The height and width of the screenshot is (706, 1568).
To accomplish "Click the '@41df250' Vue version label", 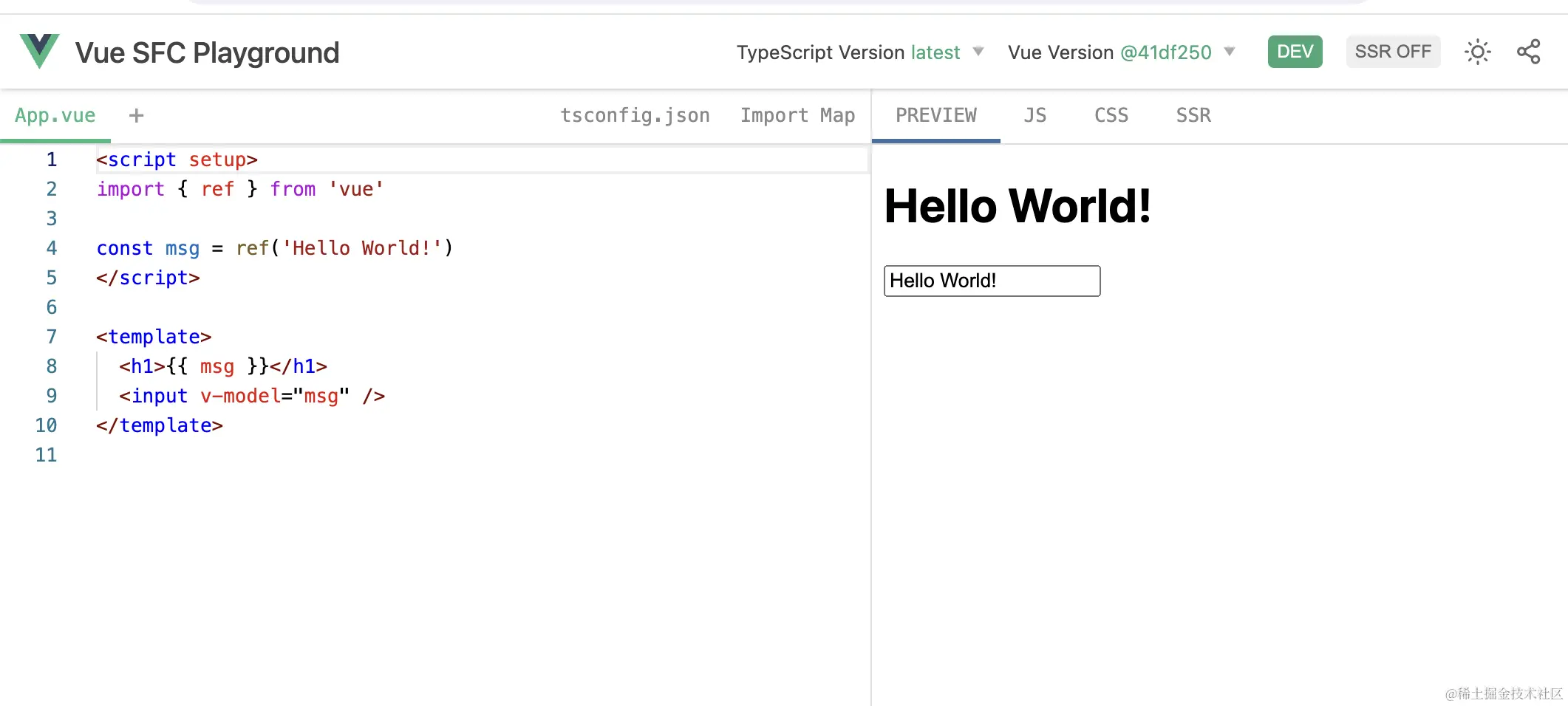I will pyautogui.click(x=1165, y=52).
